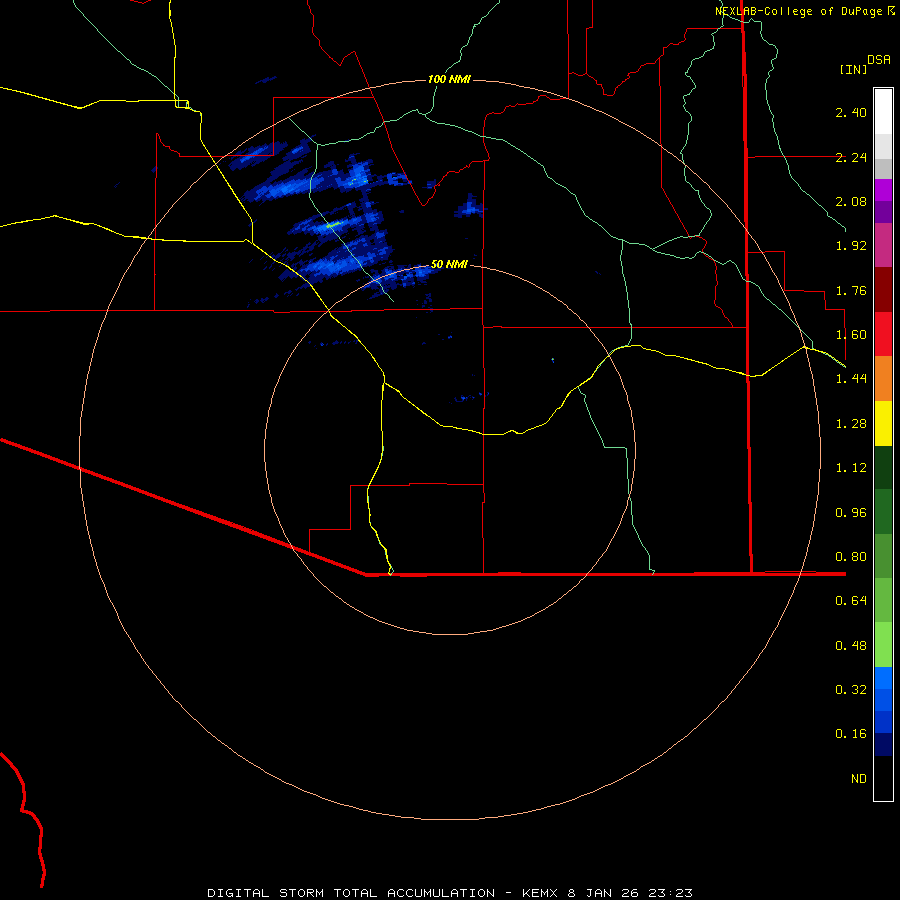The height and width of the screenshot is (900, 900).
Task: Click the 1.28 legend value
Action: (x=851, y=424)
